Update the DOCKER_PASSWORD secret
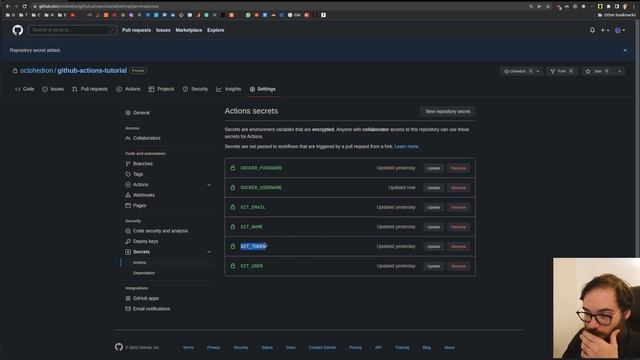This screenshot has height=360, width=640. (433, 168)
